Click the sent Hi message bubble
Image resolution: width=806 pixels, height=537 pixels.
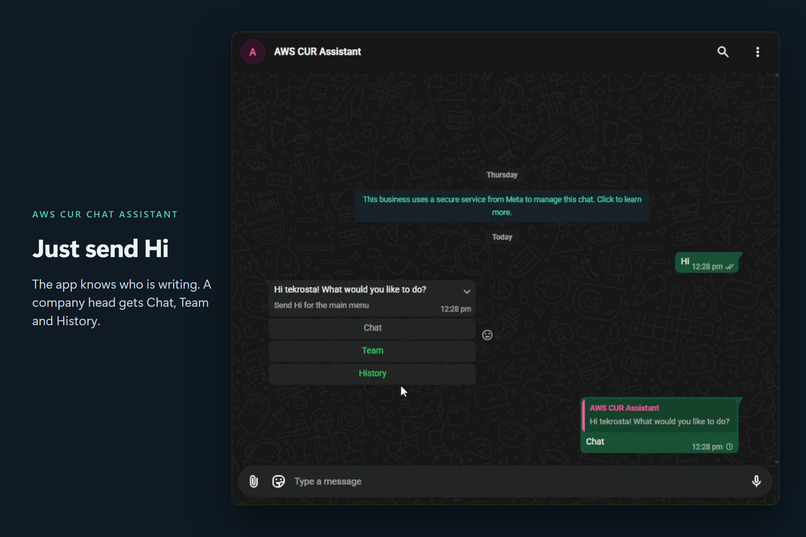[708, 263]
